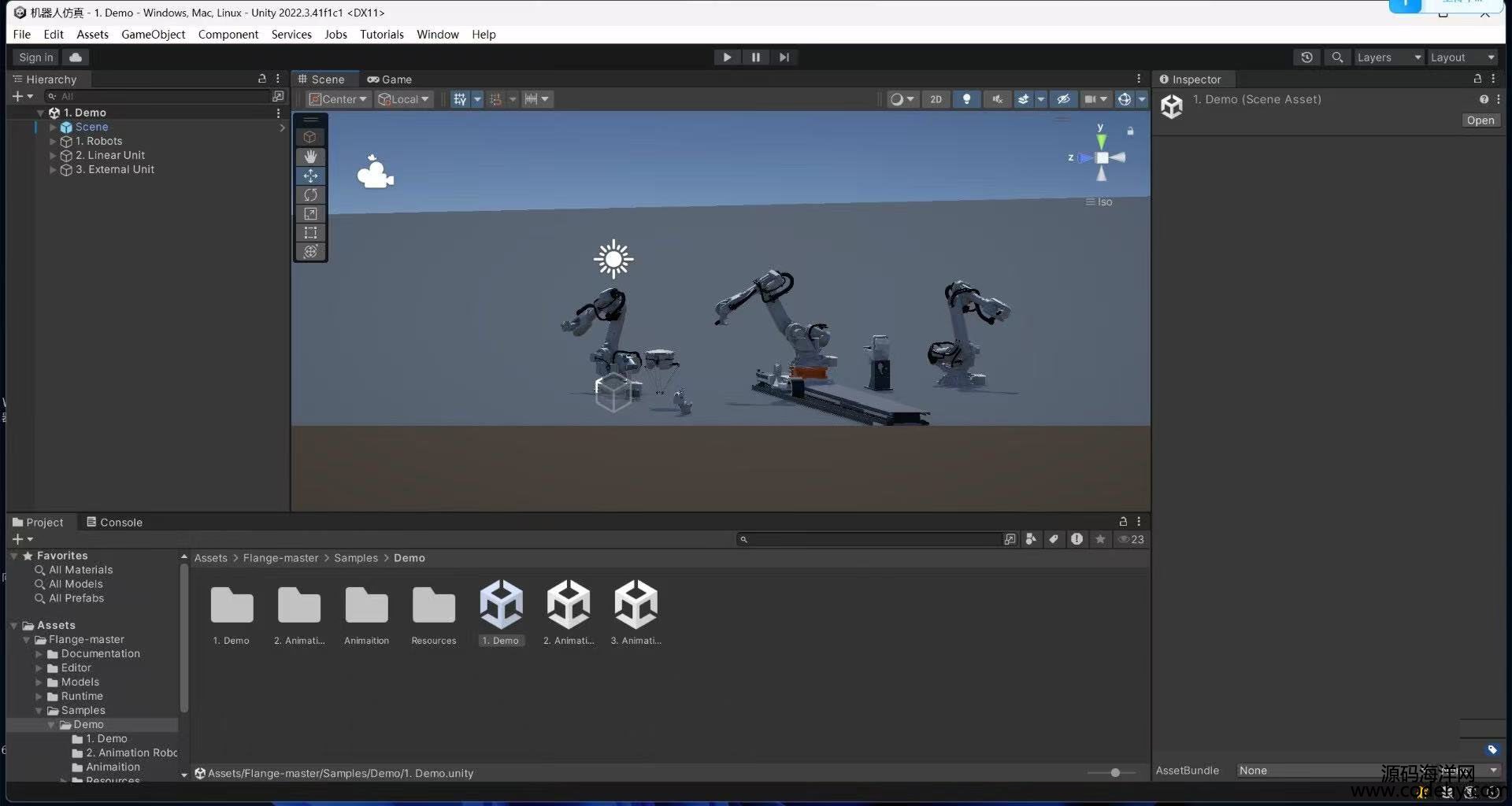Image resolution: width=1512 pixels, height=806 pixels.
Task: Switch to the Console tab
Action: point(115,522)
